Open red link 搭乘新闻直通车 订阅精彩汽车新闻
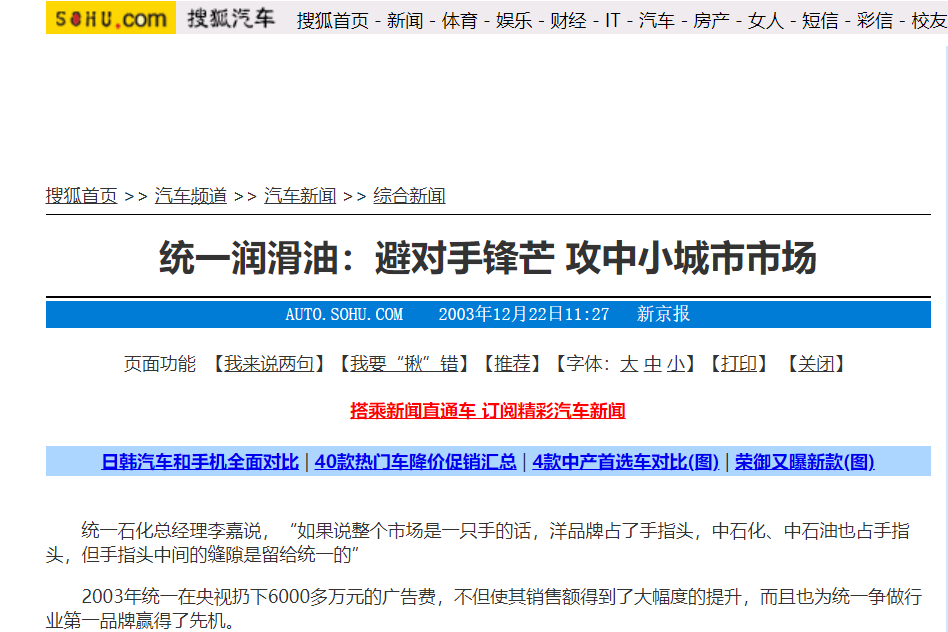The height and width of the screenshot is (632, 948). pos(487,411)
